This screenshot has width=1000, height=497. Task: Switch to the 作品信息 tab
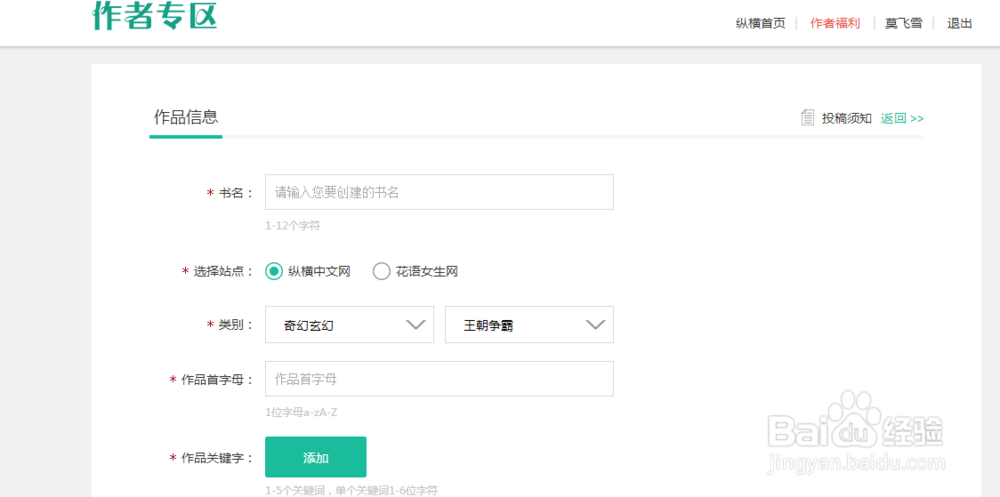(186, 117)
